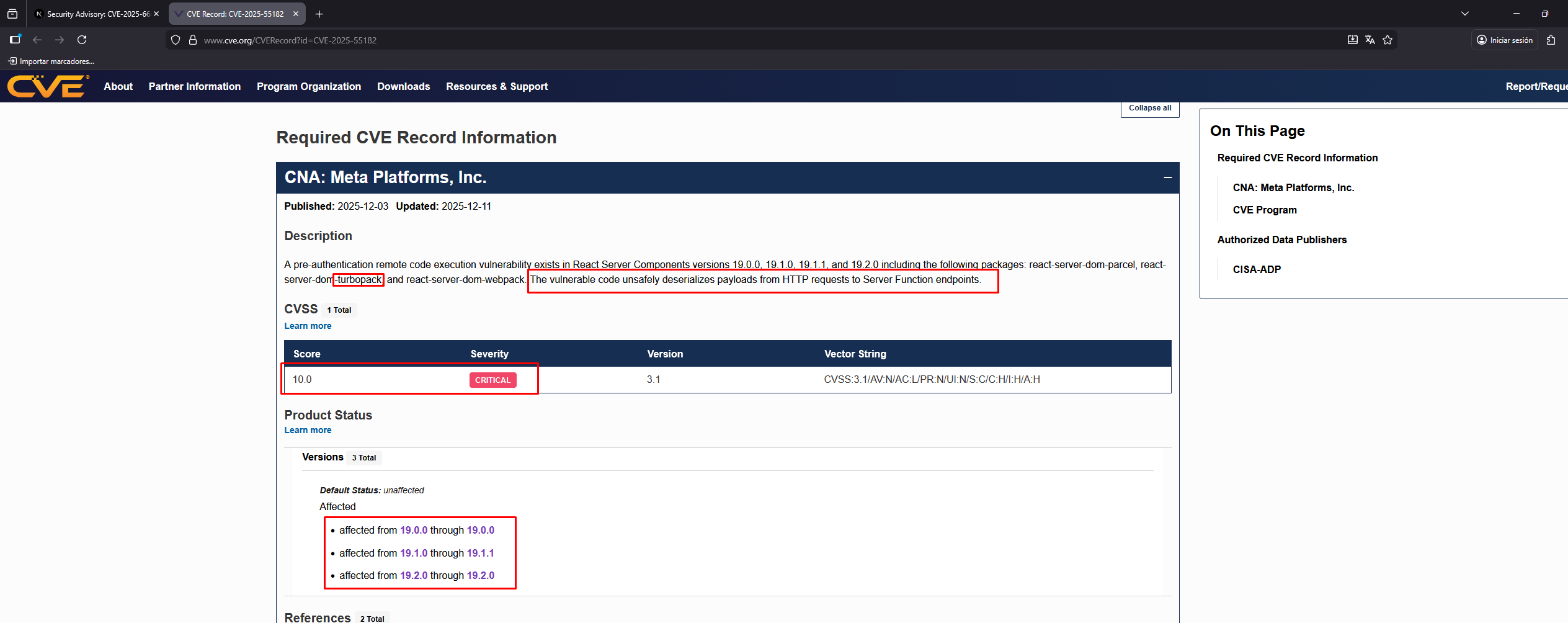This screenshot has height=623, width=1568.
Task: Click the shield tracking protection icon
Action: pos(176,40)
